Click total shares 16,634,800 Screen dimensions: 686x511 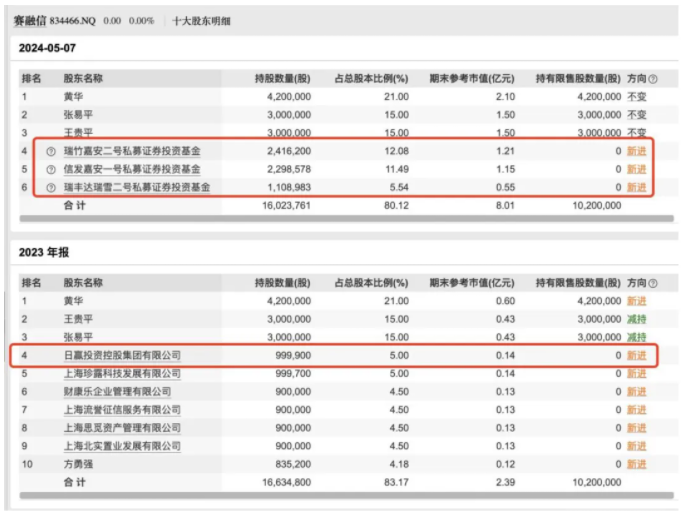coord(287,482)
